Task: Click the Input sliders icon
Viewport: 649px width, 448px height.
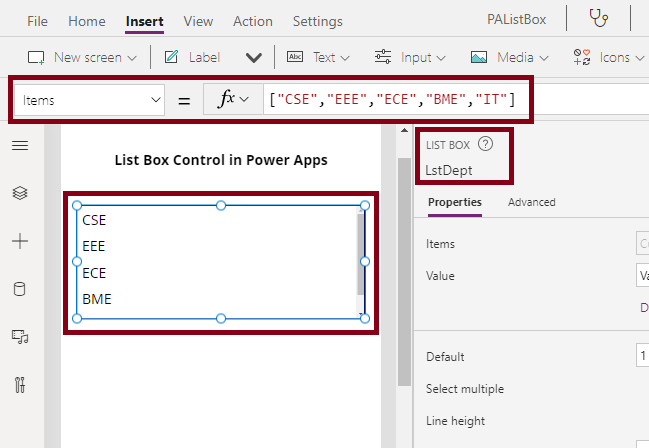Action: click(x=383, y=57)
